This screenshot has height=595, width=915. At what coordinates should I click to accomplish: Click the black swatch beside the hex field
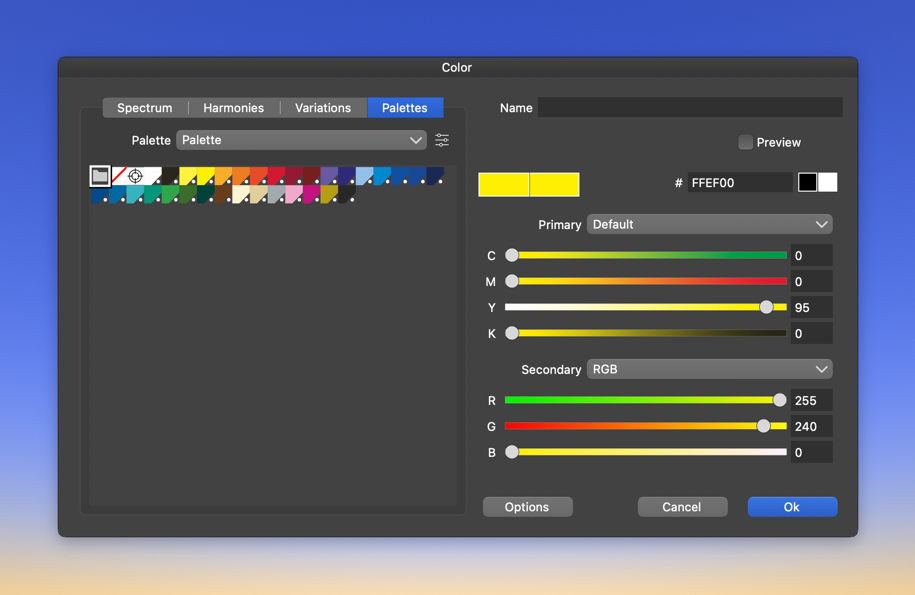pyautogui.click(x=807, y=182)
